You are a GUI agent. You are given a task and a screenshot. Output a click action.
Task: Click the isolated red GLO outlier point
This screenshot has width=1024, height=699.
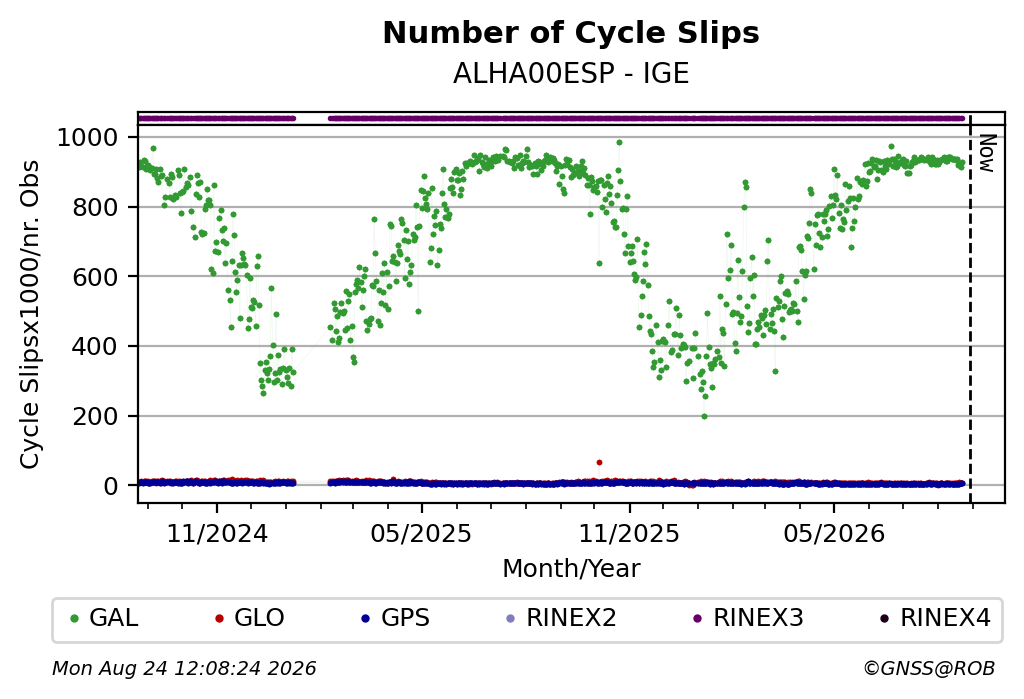(599, 463)
